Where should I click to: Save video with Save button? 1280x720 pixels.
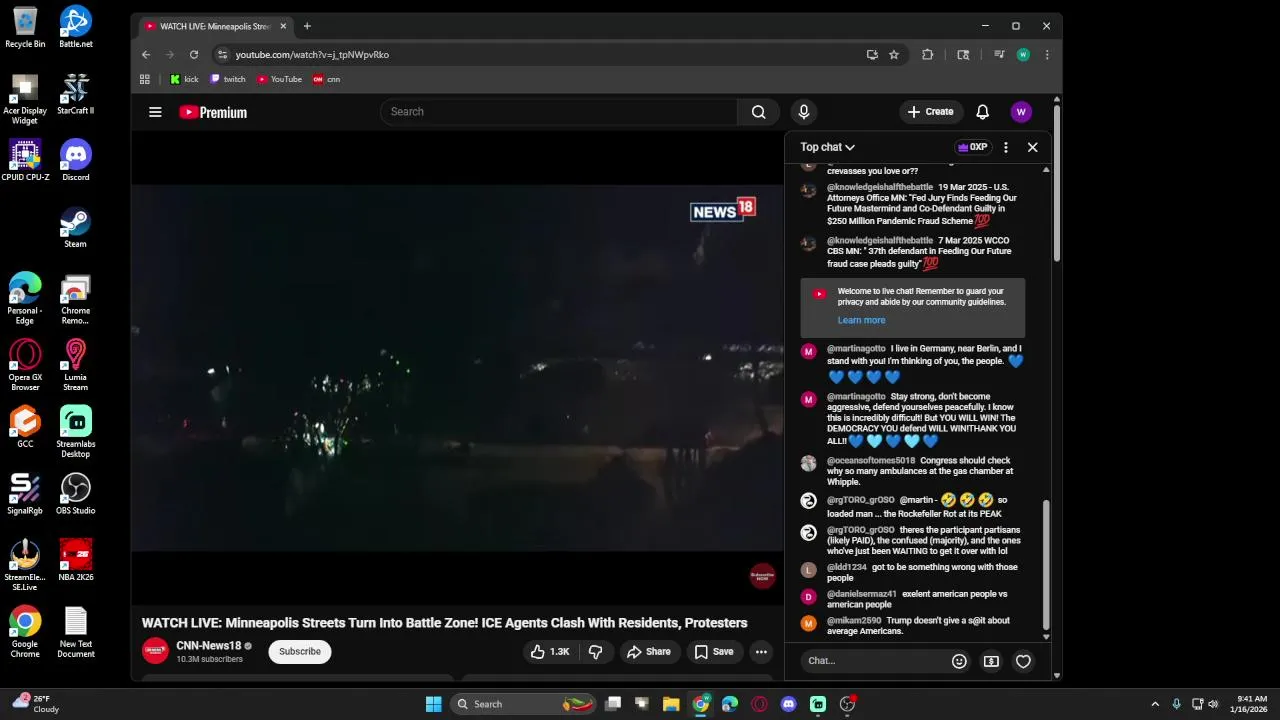(714, 652)
